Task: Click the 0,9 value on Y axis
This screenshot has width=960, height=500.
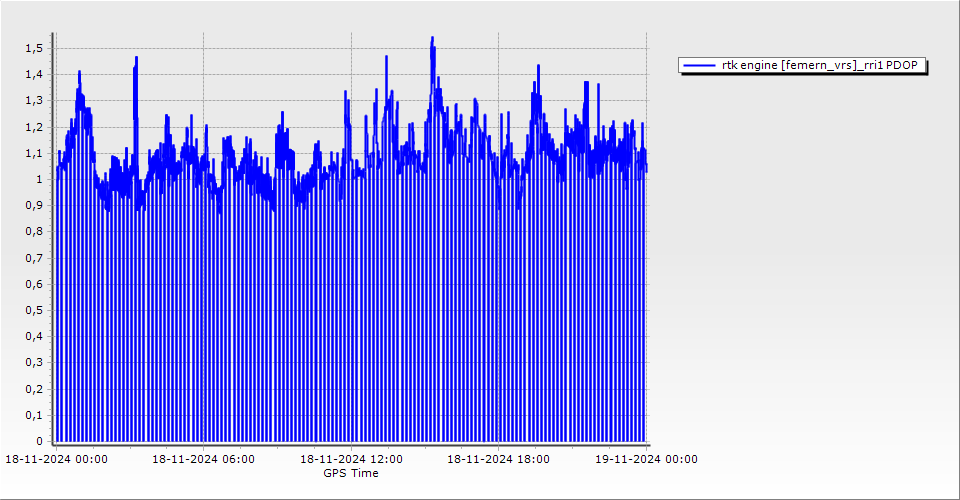Action: tap(34, 205)
